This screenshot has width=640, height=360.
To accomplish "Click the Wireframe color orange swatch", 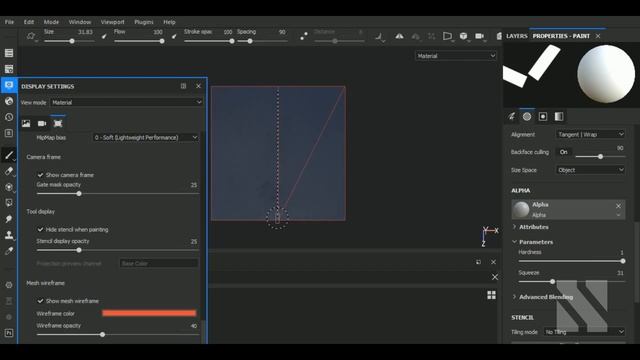I will (x=149, y=313).
